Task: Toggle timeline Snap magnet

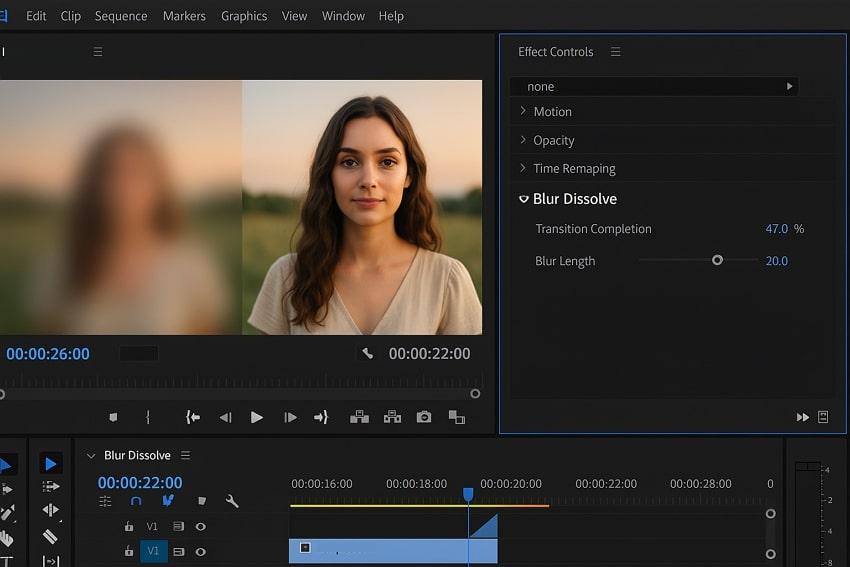Action: click(136, 501)
